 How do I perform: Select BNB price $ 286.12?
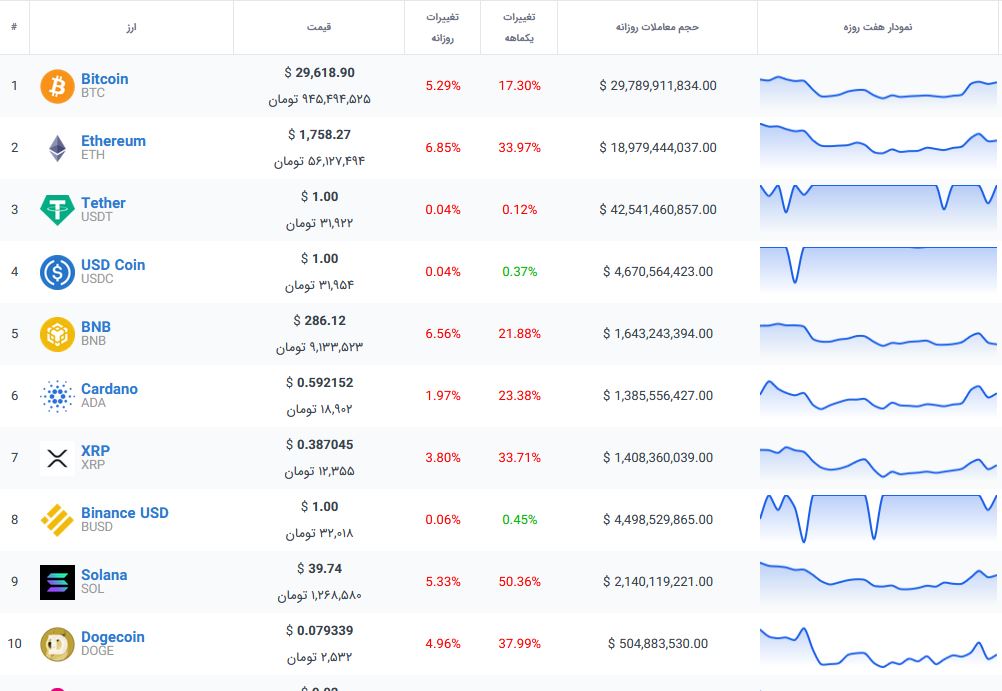(320, 320)
